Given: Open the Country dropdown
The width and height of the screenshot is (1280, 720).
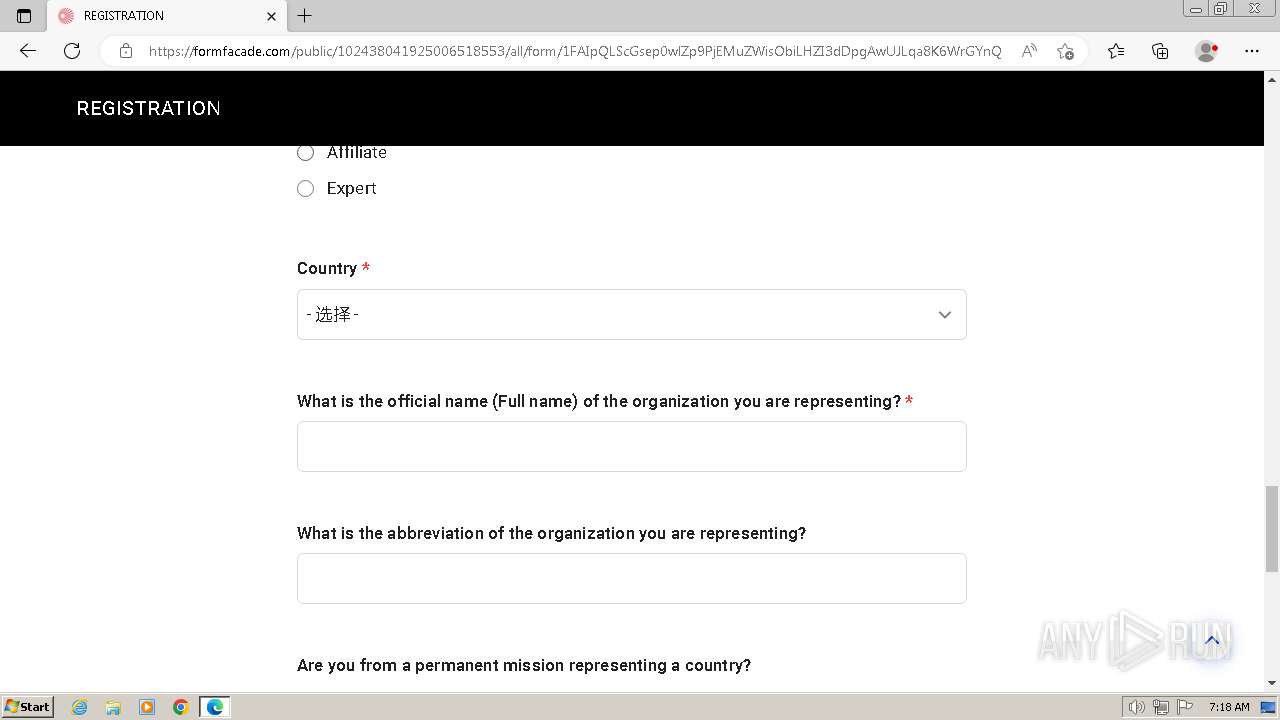Looking at the screenshot, I should coord(631,315).
